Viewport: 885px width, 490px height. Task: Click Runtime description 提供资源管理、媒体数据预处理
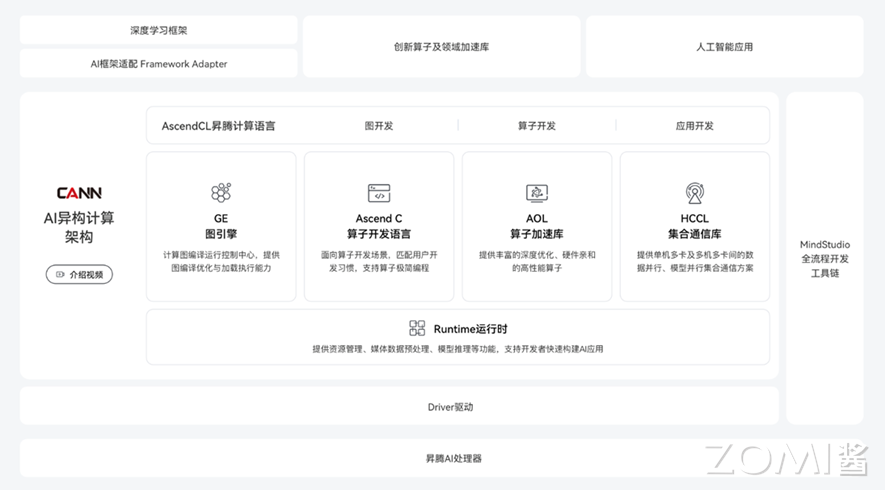pyautogui.click(x=458, y=349)
